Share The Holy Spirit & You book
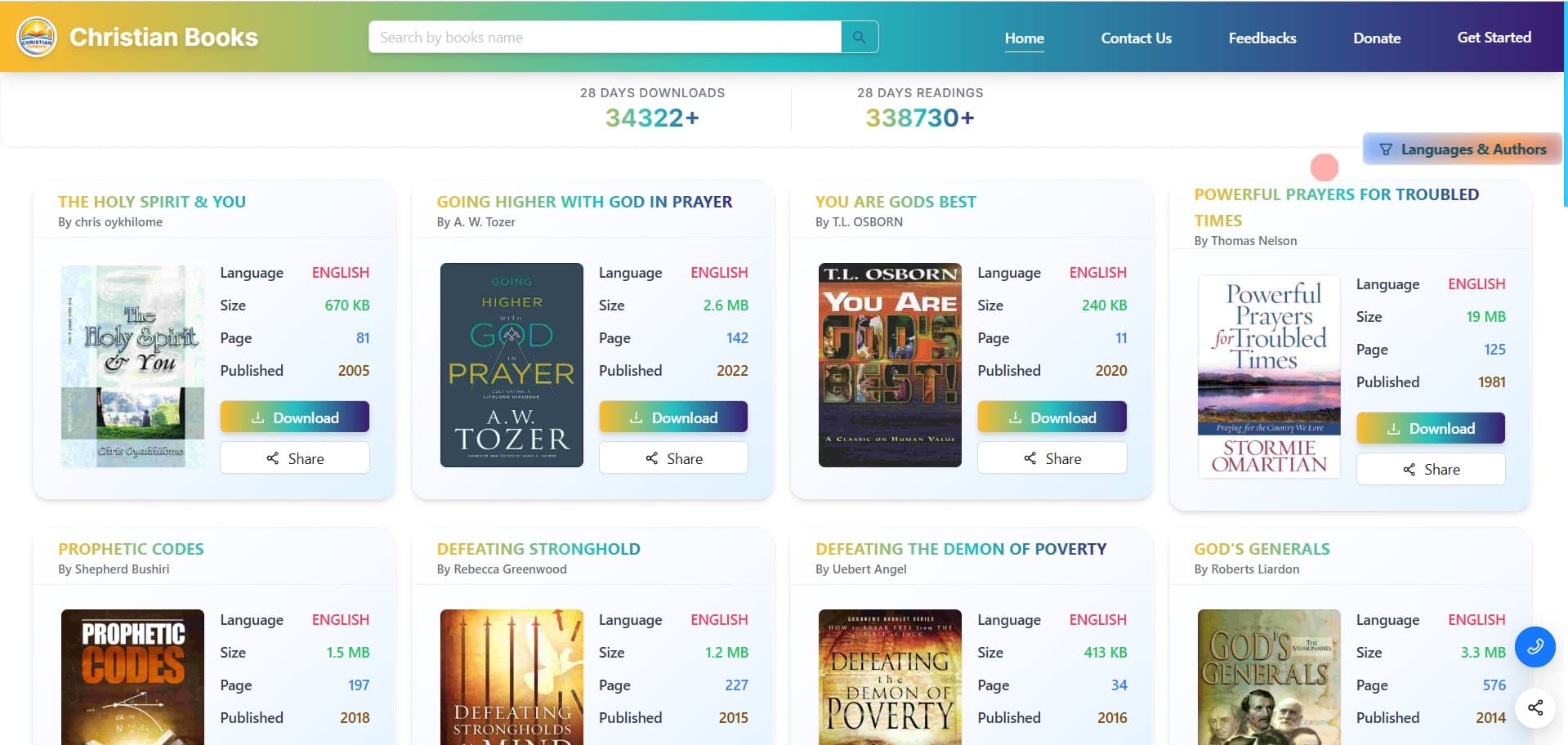1568x745 pixels. 294,457
